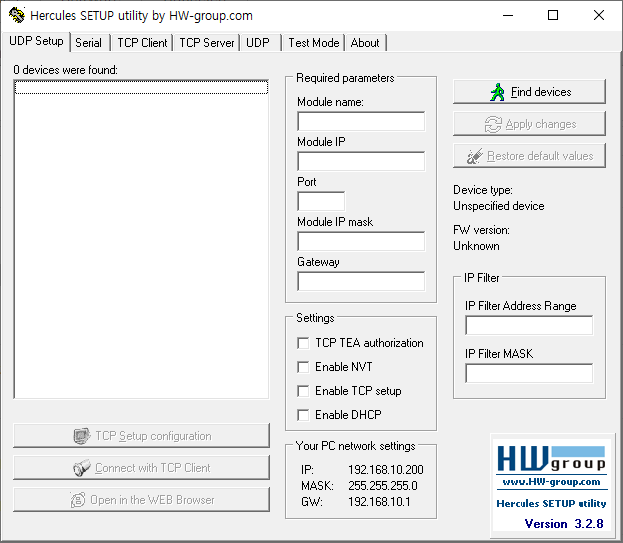Go to the TCP Server tab
This screenshot has width=623, height=543.
(x=207, y=43)
